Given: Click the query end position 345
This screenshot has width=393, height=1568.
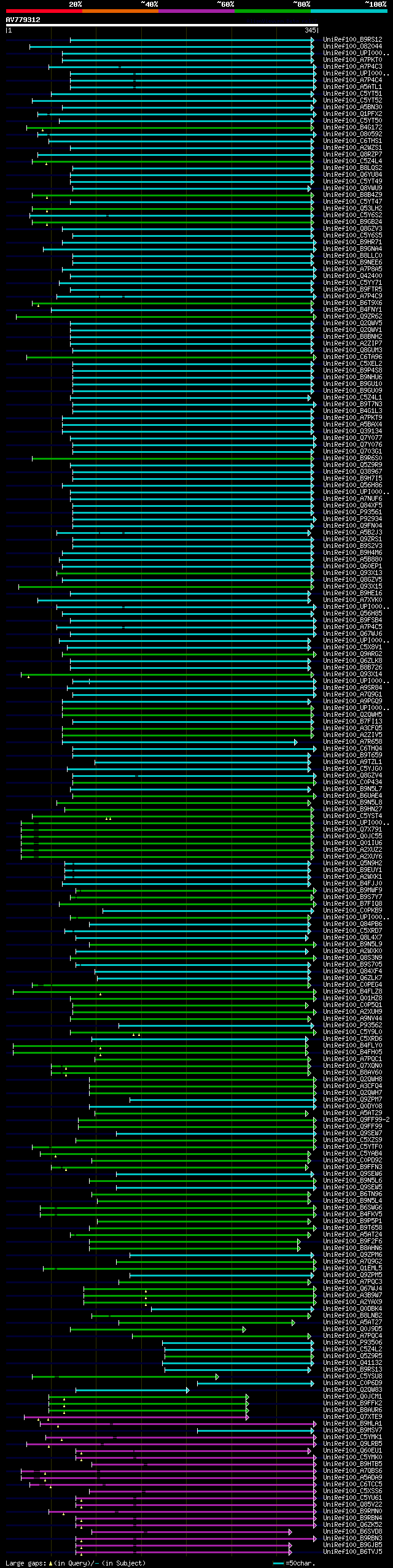Looking at the screenshot, I should point(310,30).
